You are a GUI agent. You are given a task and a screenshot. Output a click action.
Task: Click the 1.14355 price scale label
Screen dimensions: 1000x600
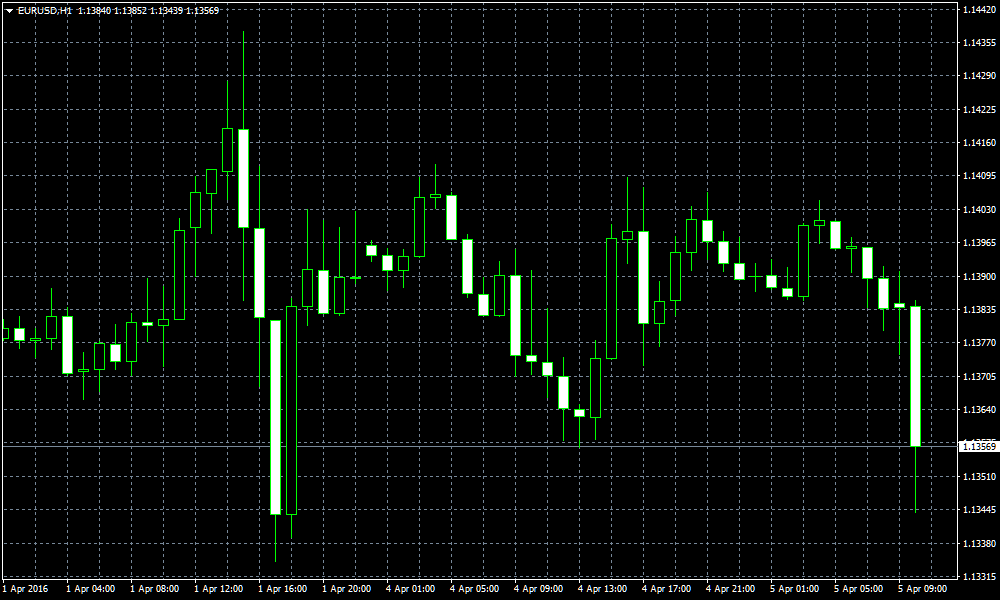click(979, 43)
